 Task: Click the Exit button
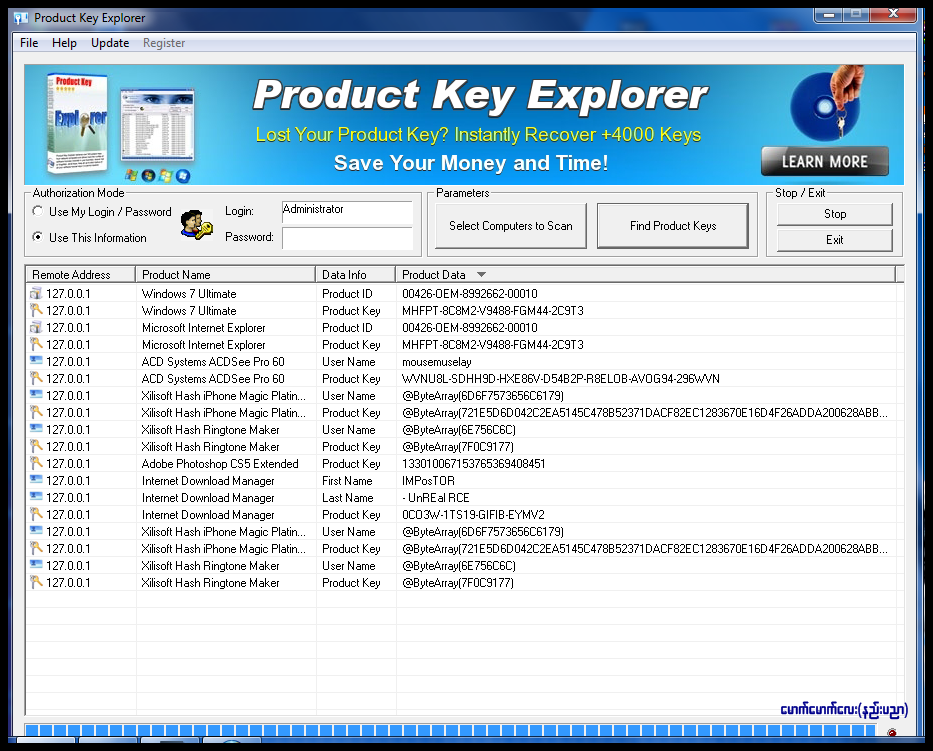pyautogui.click(x=835, y=240)
